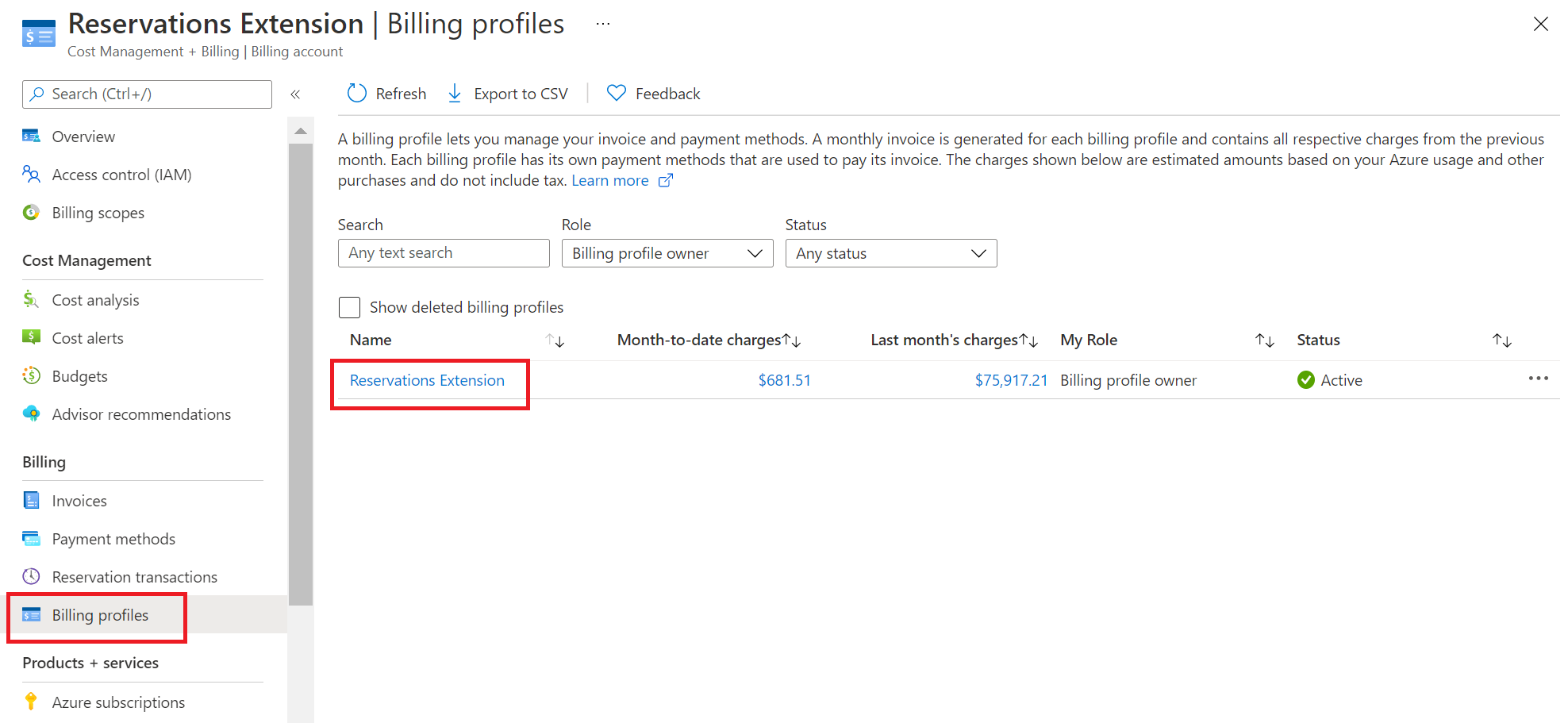Click the Learn more external link icon

[x=665, y=181]
